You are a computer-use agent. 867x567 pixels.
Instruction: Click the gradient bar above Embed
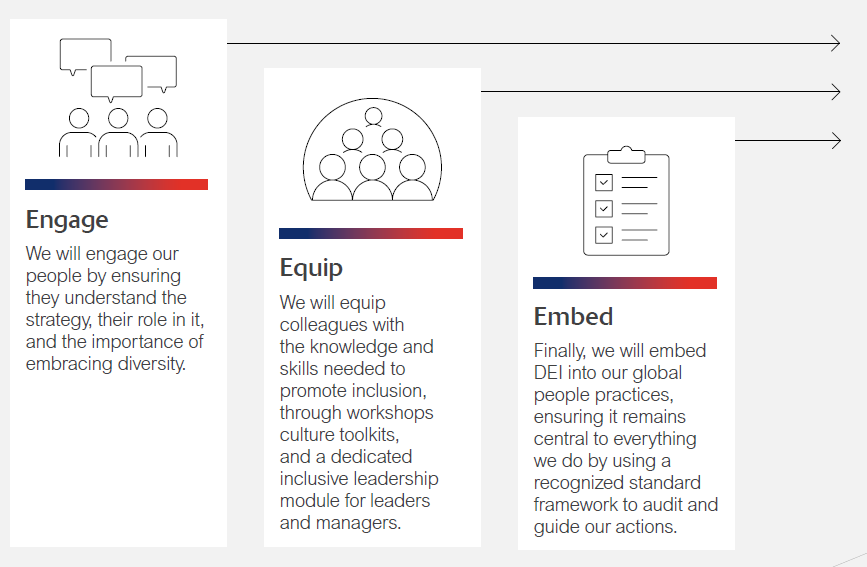624,283
